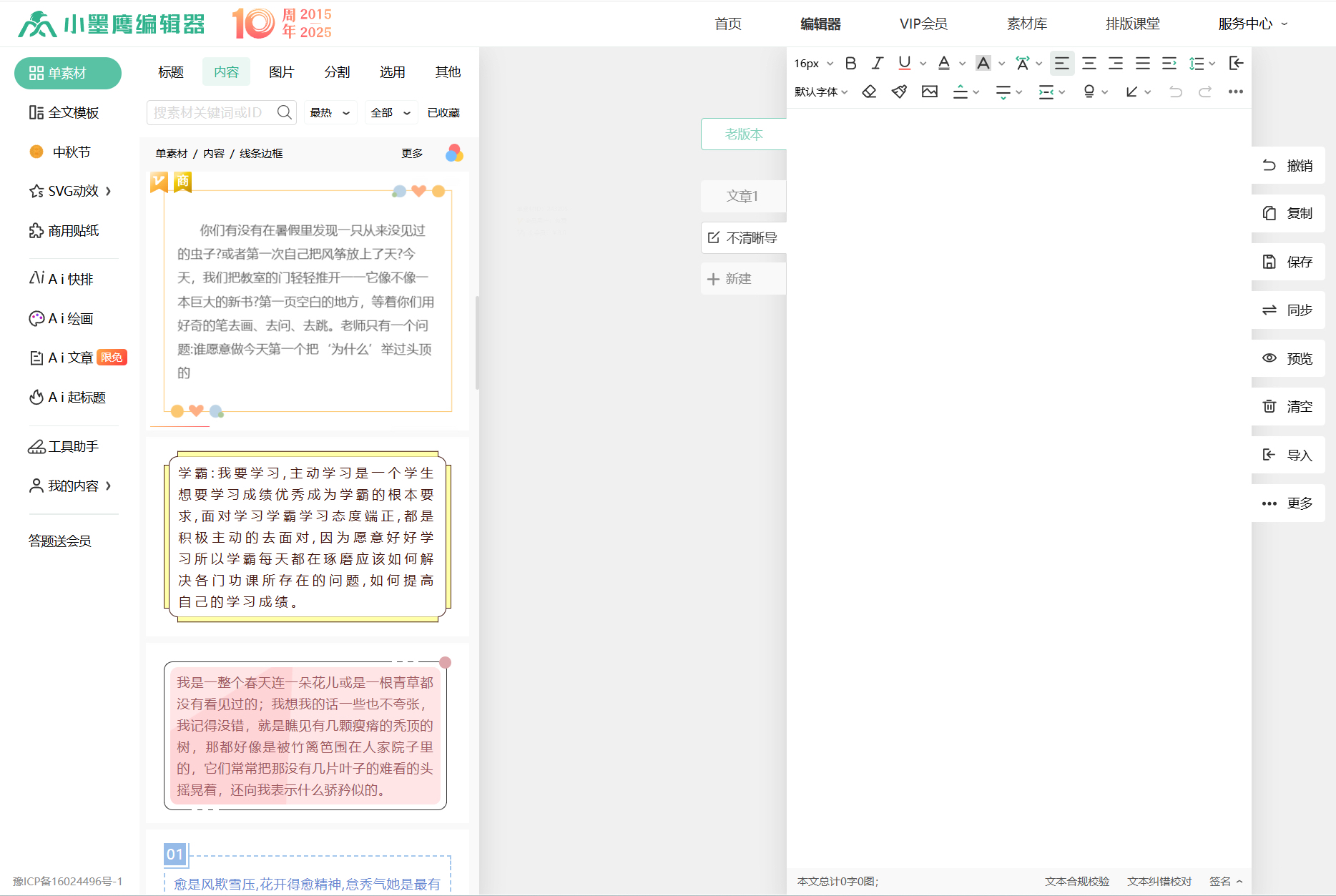
Task: Enable center text alignment
Action: (1088, 63)
